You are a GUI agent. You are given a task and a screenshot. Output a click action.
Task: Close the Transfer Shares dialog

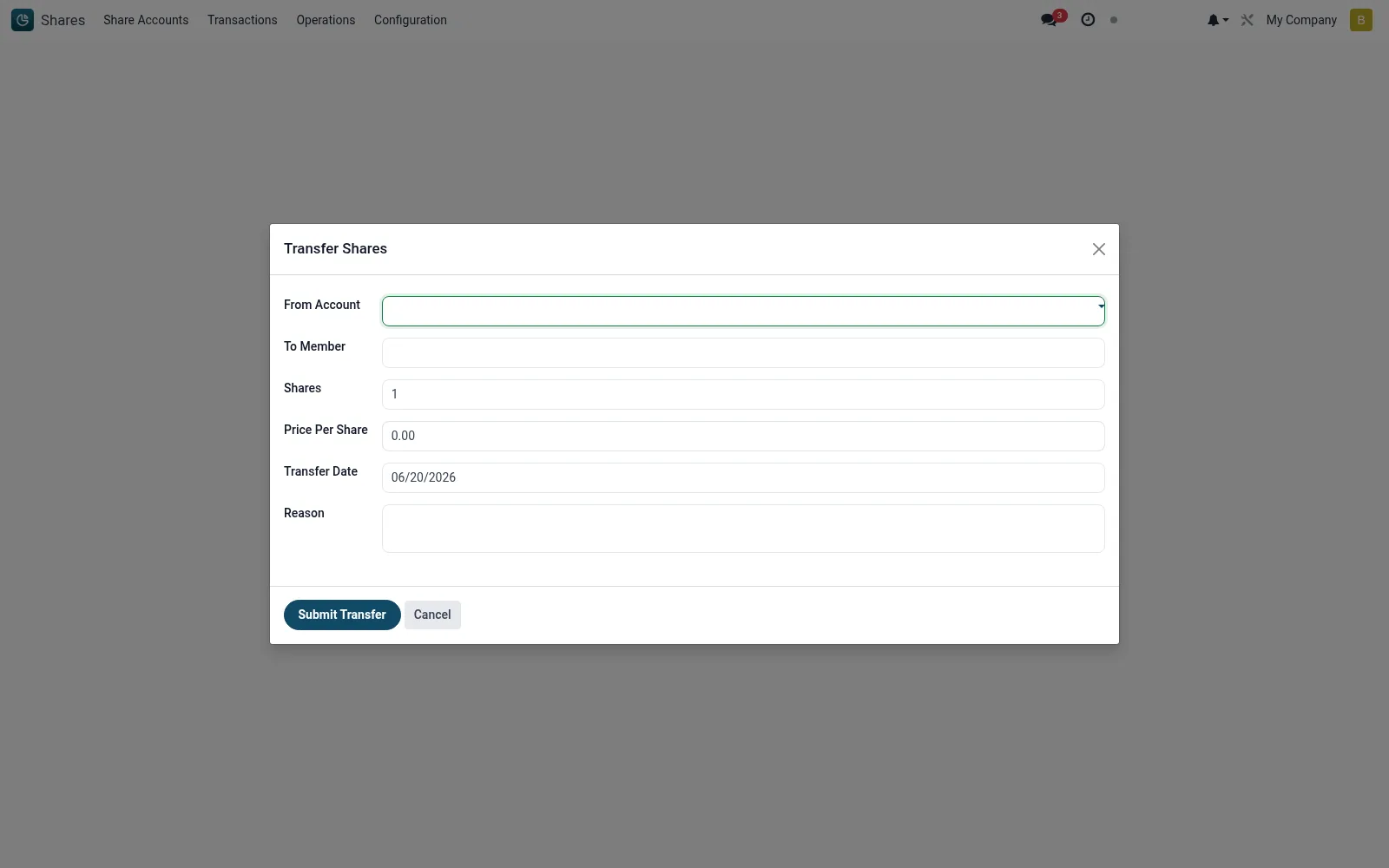point(1099,249)
